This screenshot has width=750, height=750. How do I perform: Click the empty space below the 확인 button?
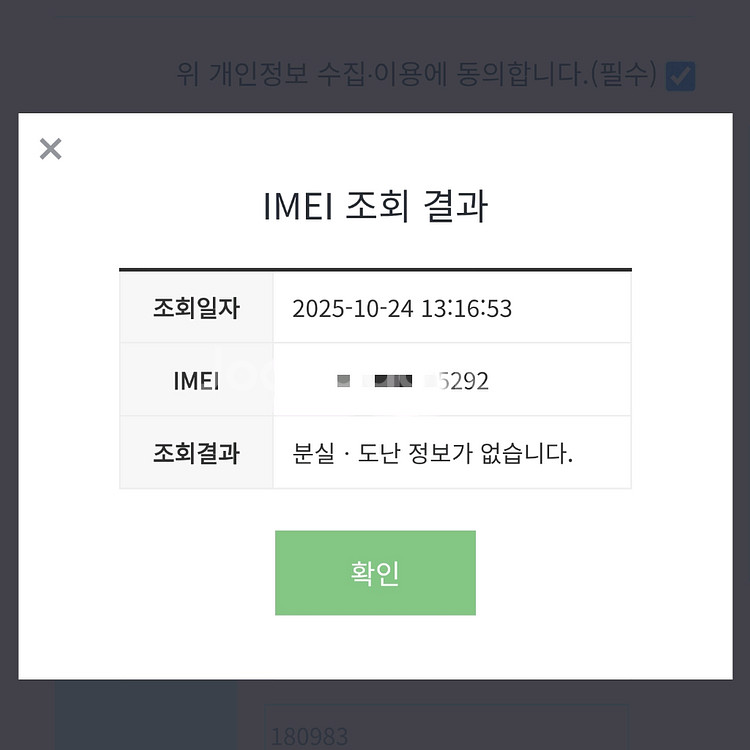[x=375, y=647]
